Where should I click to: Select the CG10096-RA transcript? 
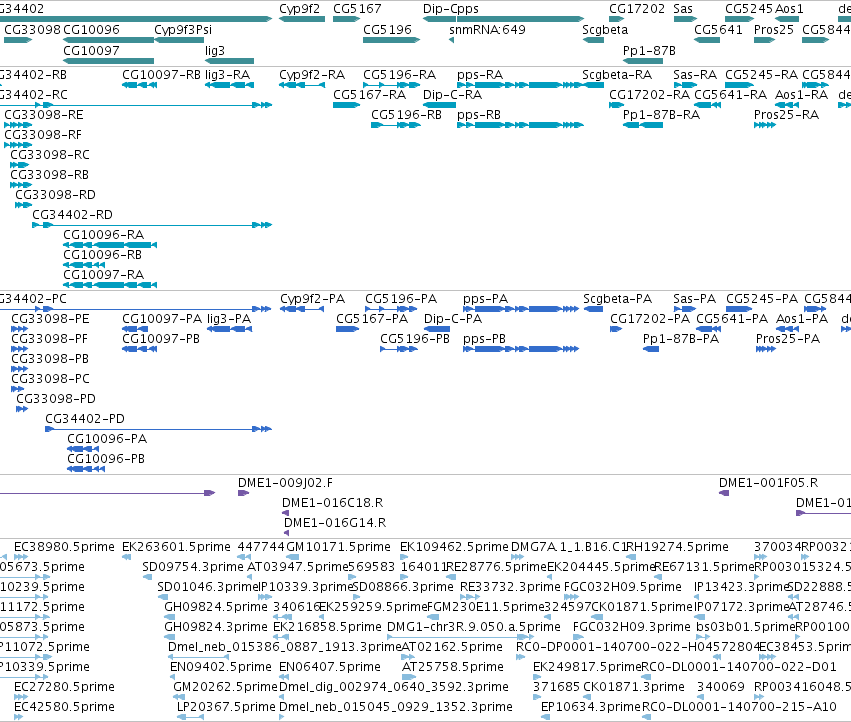[x=110, y=245]
